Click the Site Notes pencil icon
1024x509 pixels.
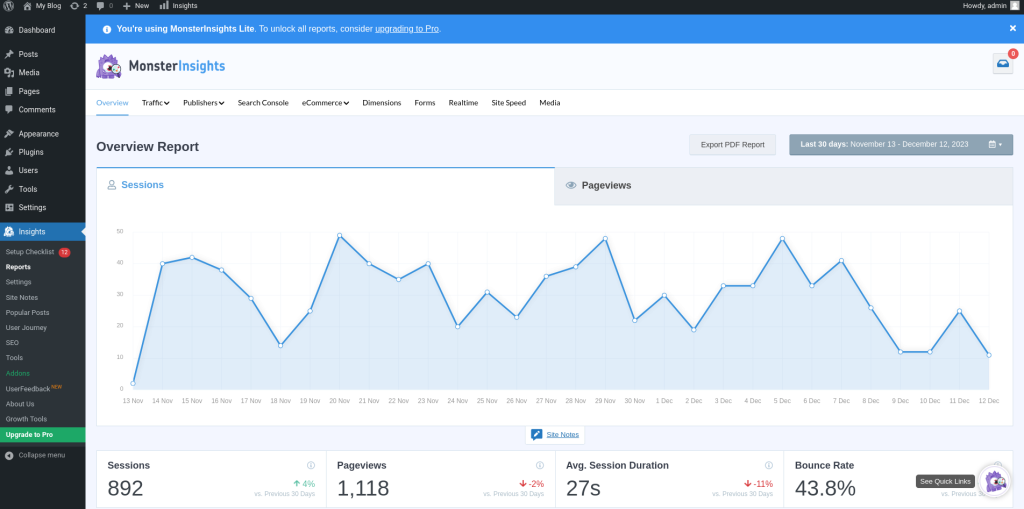537,435
